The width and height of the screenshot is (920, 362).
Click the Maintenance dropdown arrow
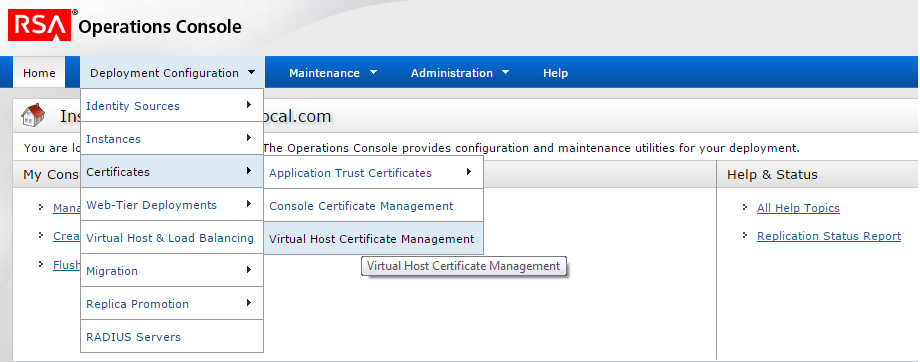[373, 72]
